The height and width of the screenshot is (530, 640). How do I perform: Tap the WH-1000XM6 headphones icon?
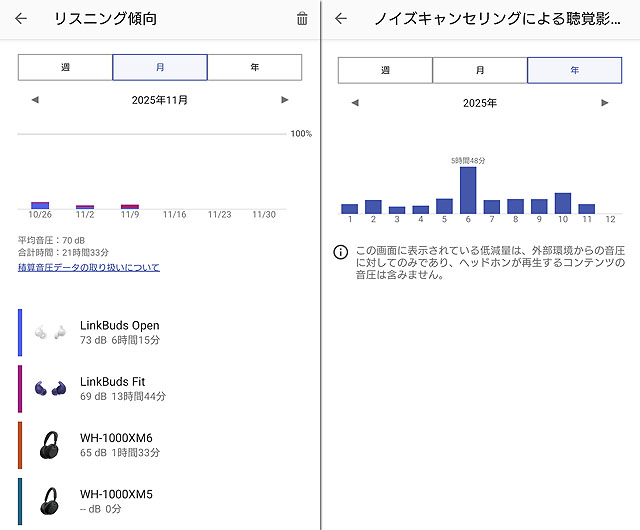coord(49,445)
